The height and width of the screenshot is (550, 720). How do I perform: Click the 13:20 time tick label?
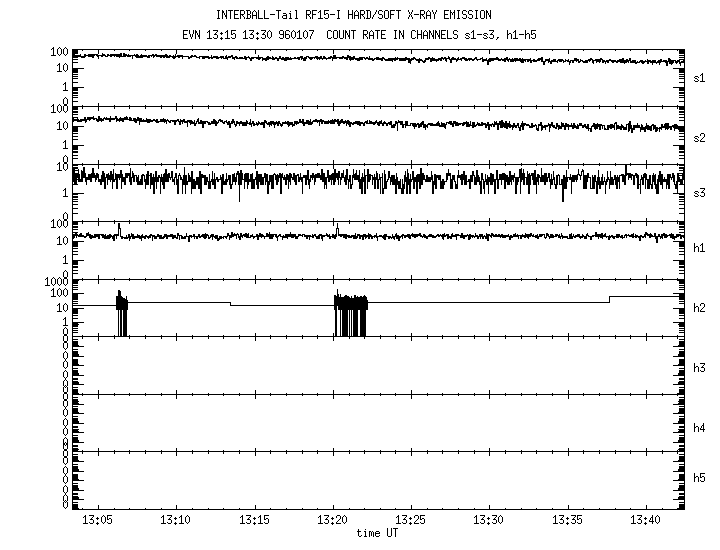[332, 521]
